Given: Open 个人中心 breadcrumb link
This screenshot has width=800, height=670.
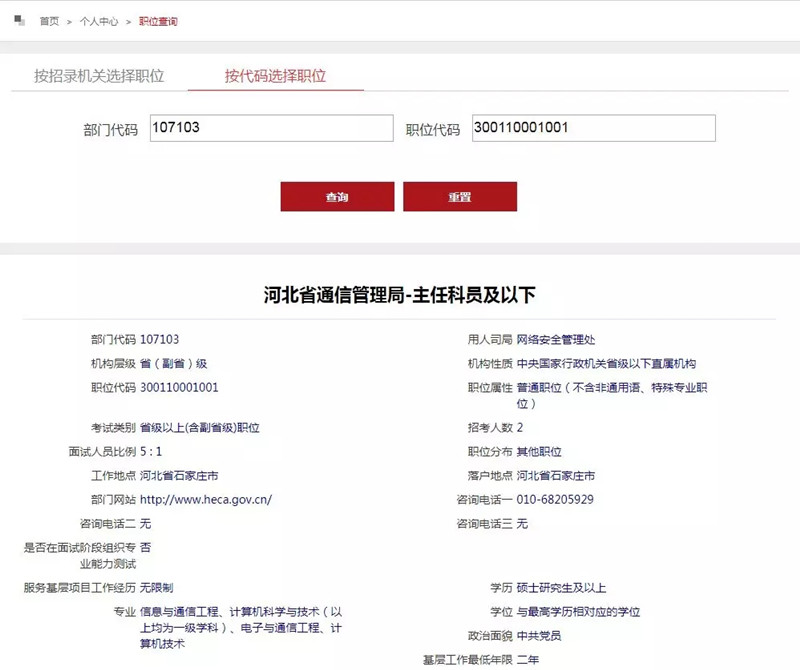Looking at the screenshot, I should tap(99, 21).
